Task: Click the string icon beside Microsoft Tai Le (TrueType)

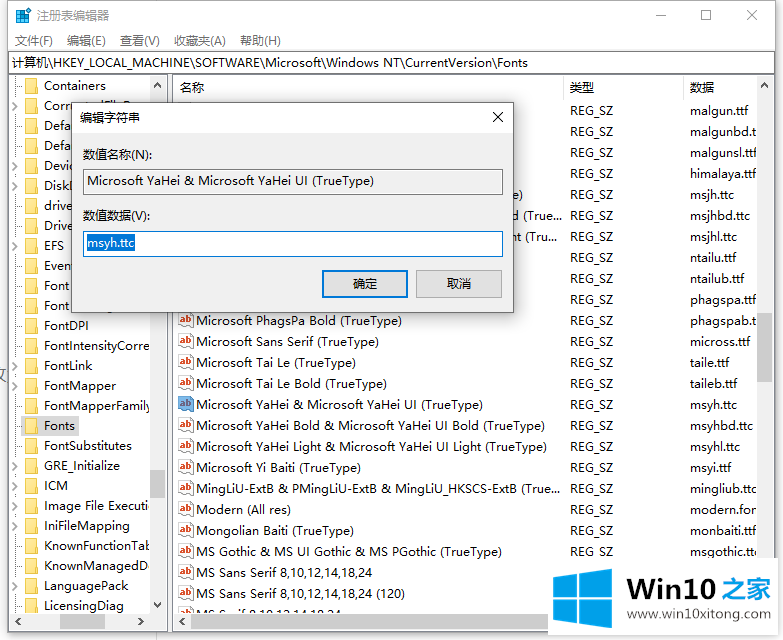Action: (186, 362)
